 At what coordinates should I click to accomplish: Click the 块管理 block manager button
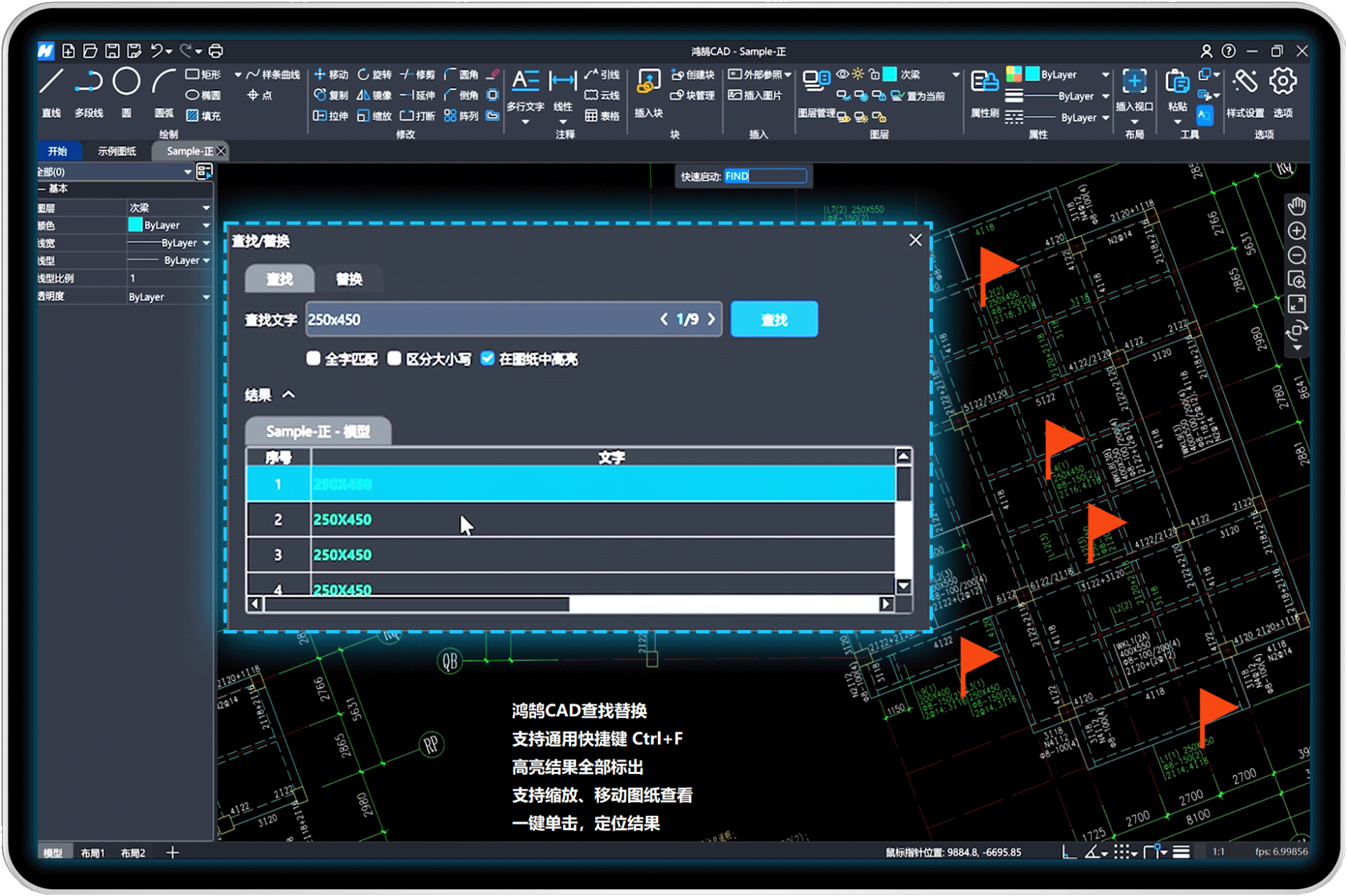[693, 95]
